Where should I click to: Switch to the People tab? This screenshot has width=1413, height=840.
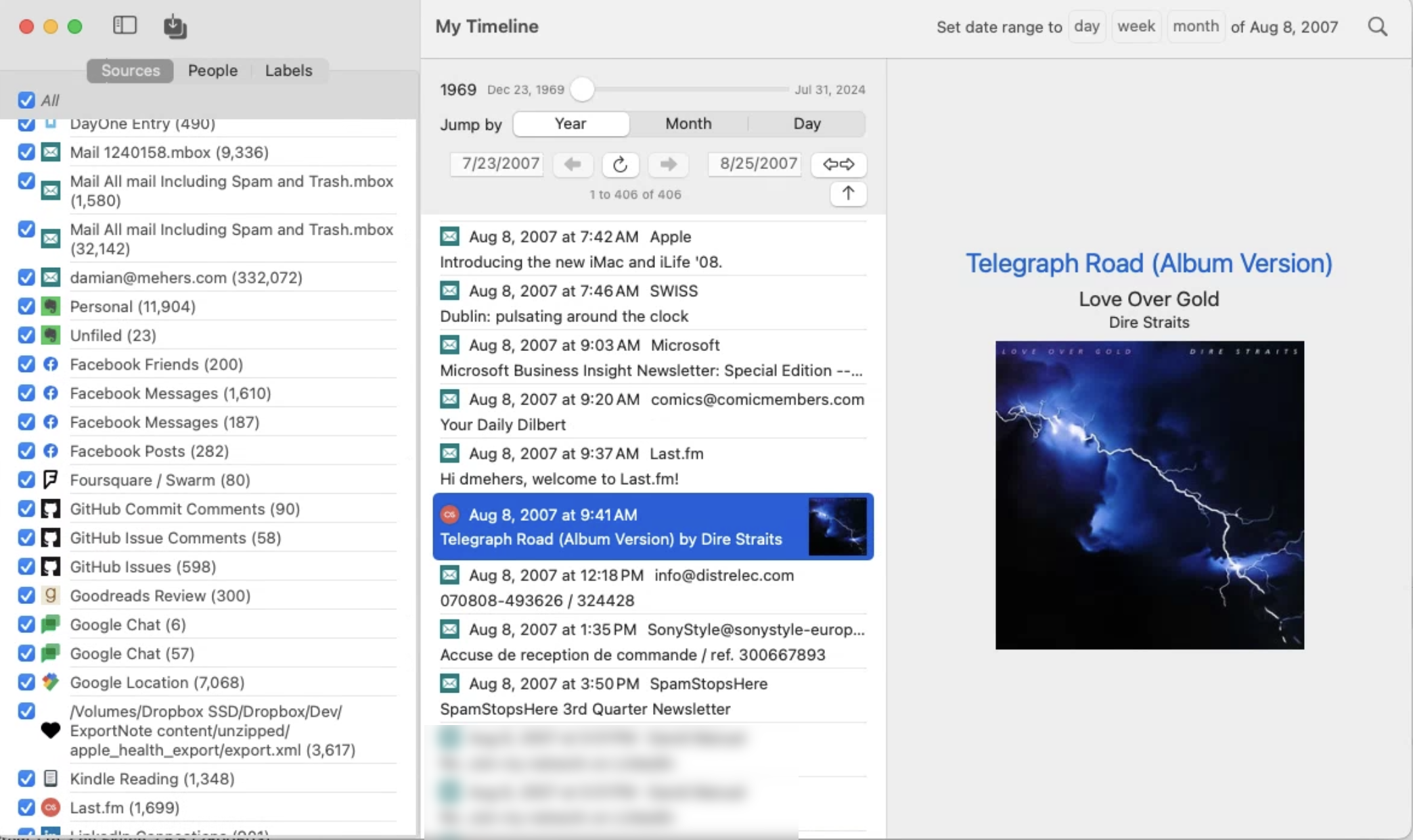tap(212, 70)
